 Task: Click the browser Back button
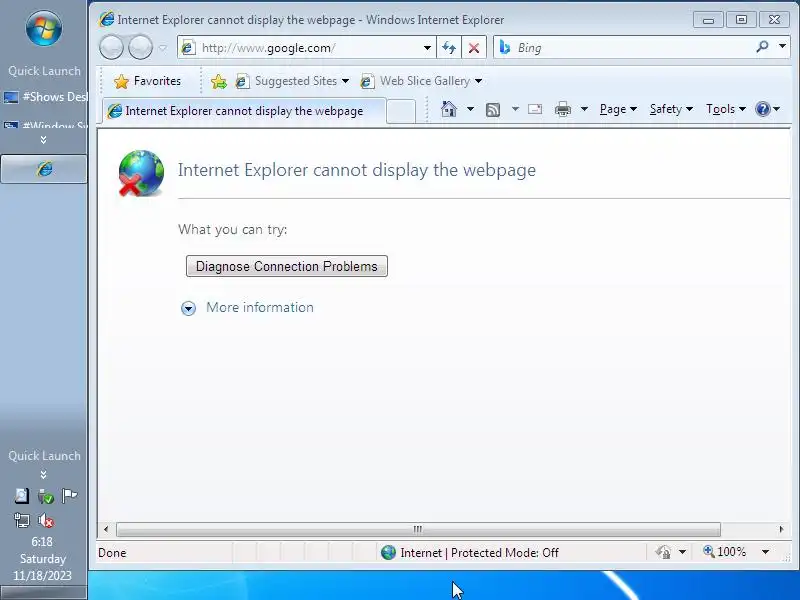tap(111, 47)
